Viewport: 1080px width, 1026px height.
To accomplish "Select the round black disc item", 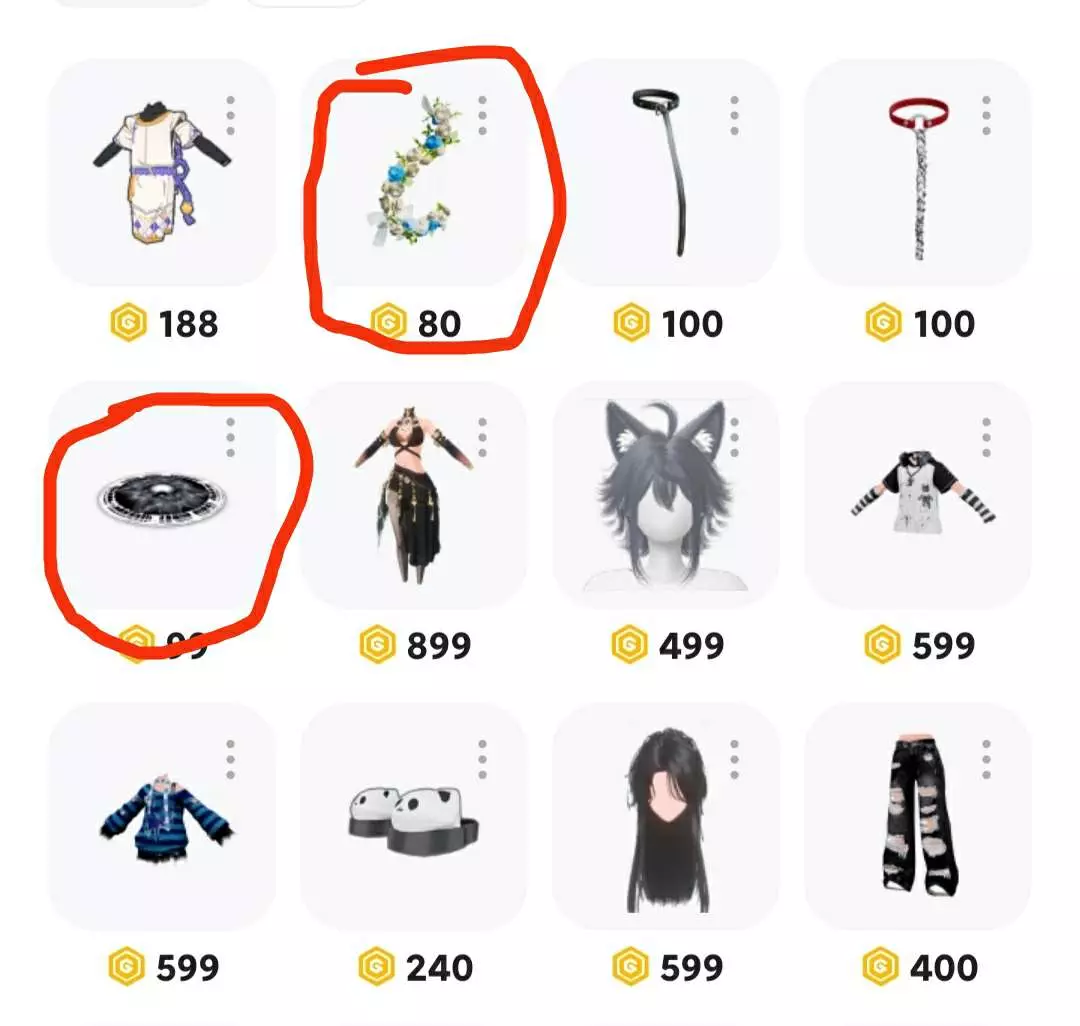I will click(x=163, y=494).
